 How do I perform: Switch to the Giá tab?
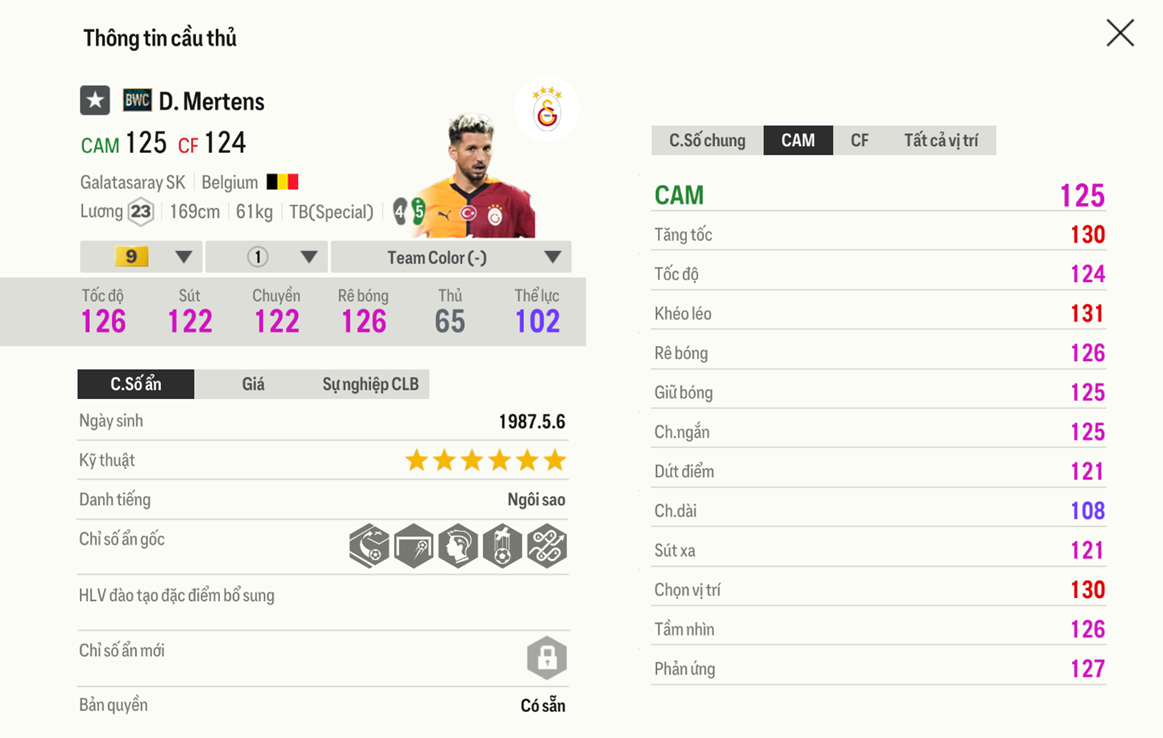(253, 384)
